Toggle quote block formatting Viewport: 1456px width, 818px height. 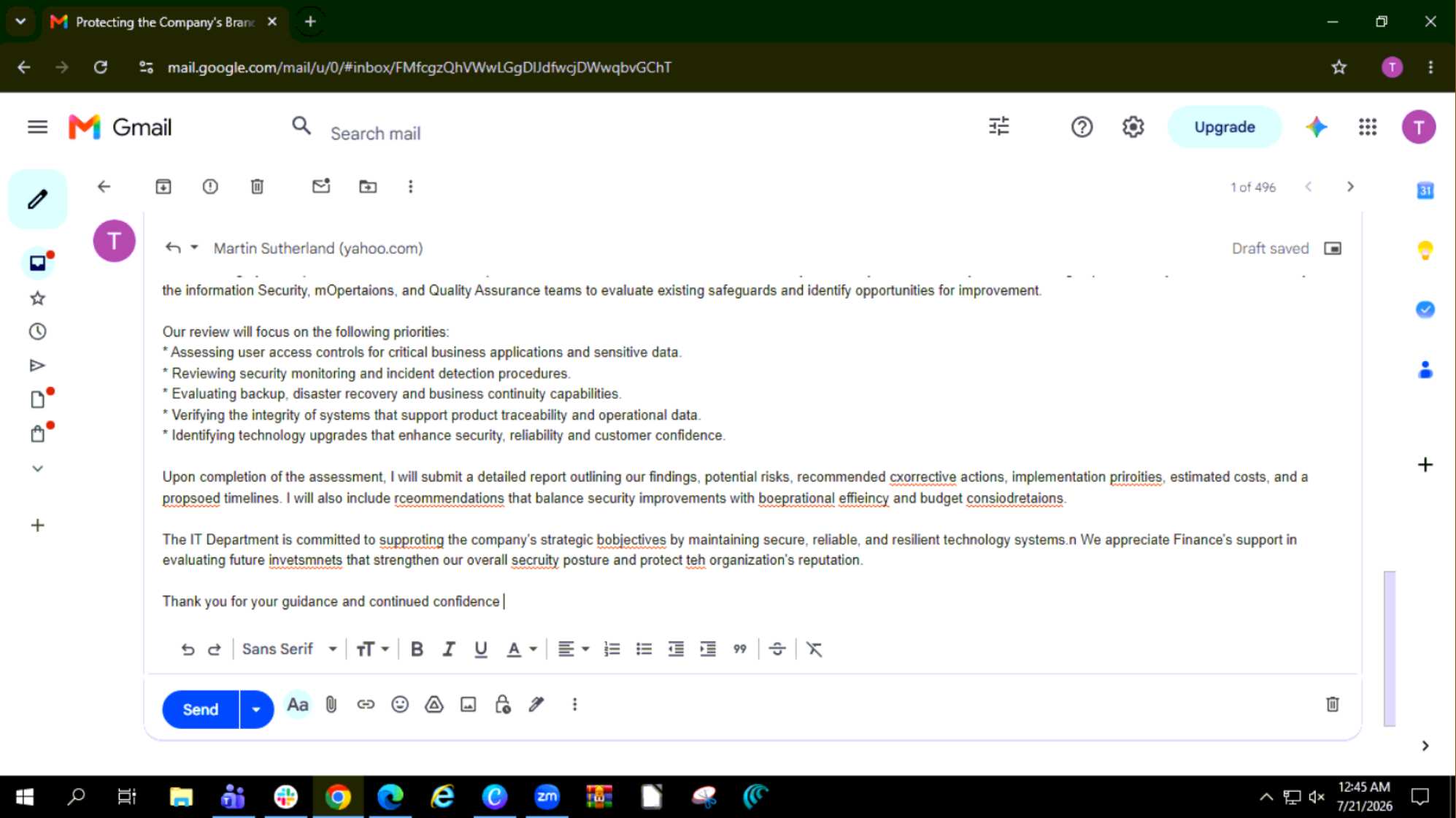coord(740,649)
